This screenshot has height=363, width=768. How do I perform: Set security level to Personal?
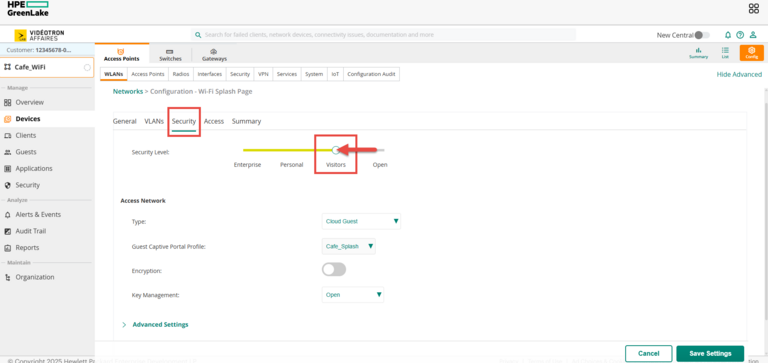291,165
